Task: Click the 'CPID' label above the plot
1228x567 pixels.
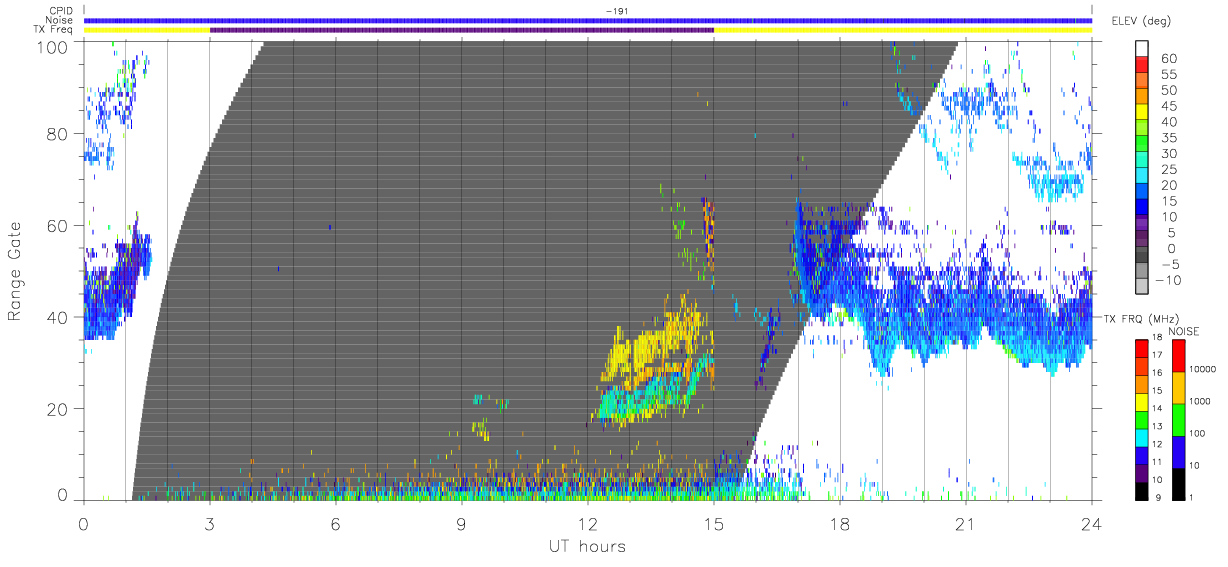Action: [x=62, y=11]
